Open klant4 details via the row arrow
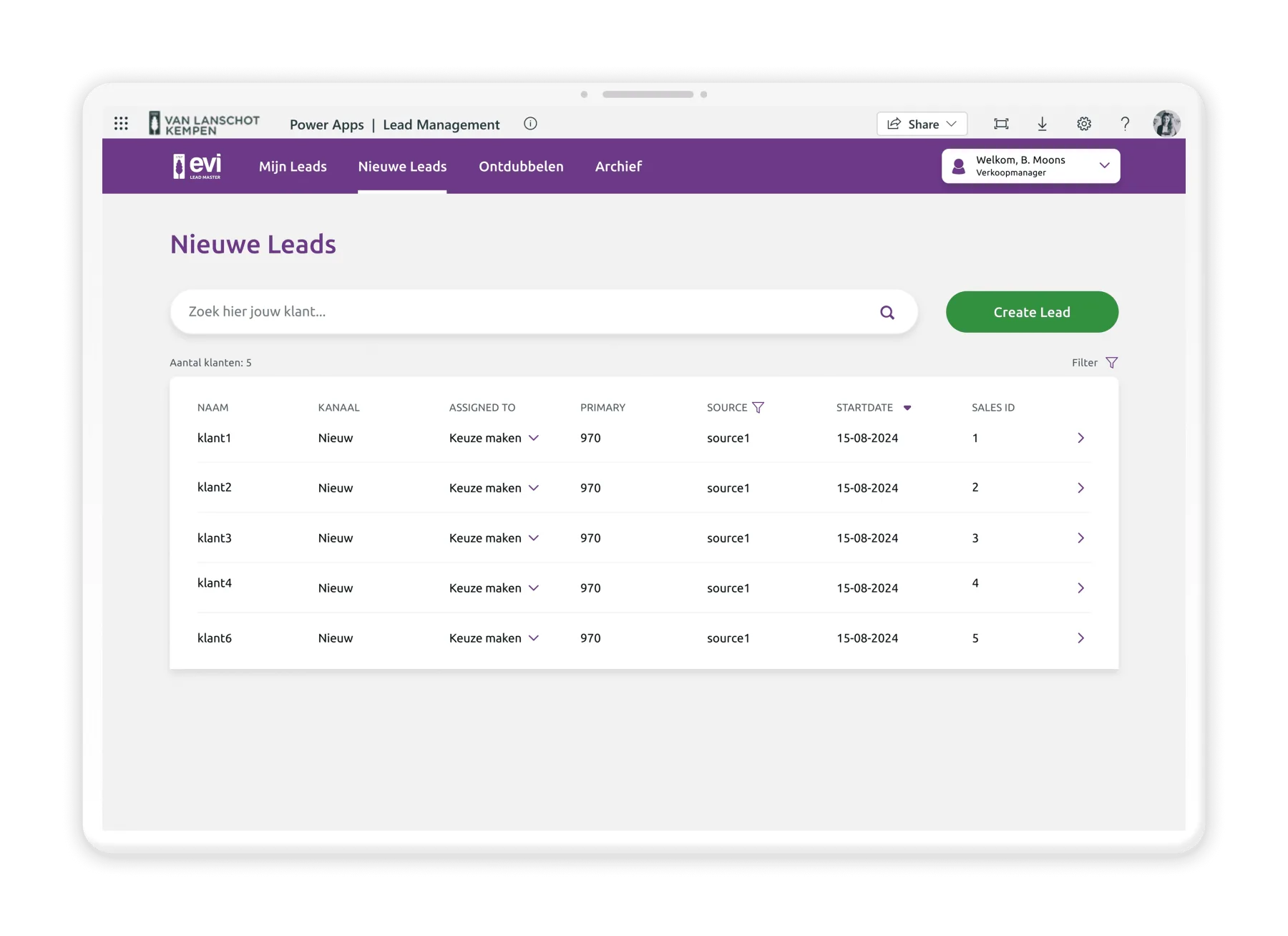This screenshot has width=1288, height=936. pos(1080,588)
